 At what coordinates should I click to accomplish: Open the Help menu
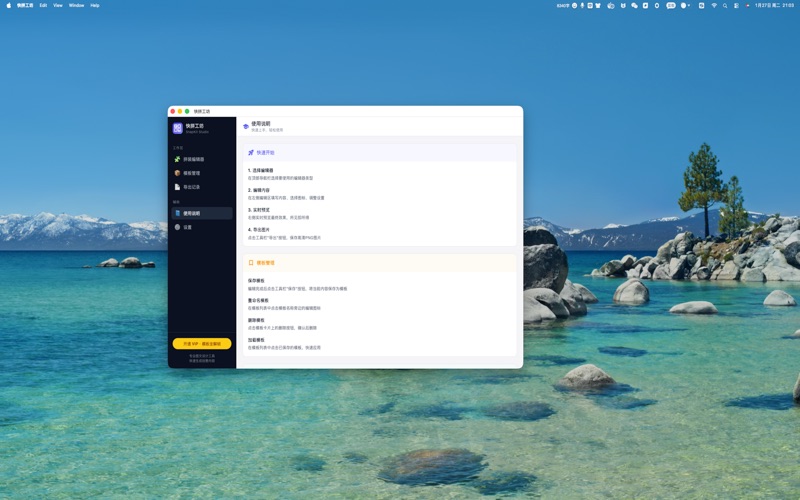click(x=95, y=5)
